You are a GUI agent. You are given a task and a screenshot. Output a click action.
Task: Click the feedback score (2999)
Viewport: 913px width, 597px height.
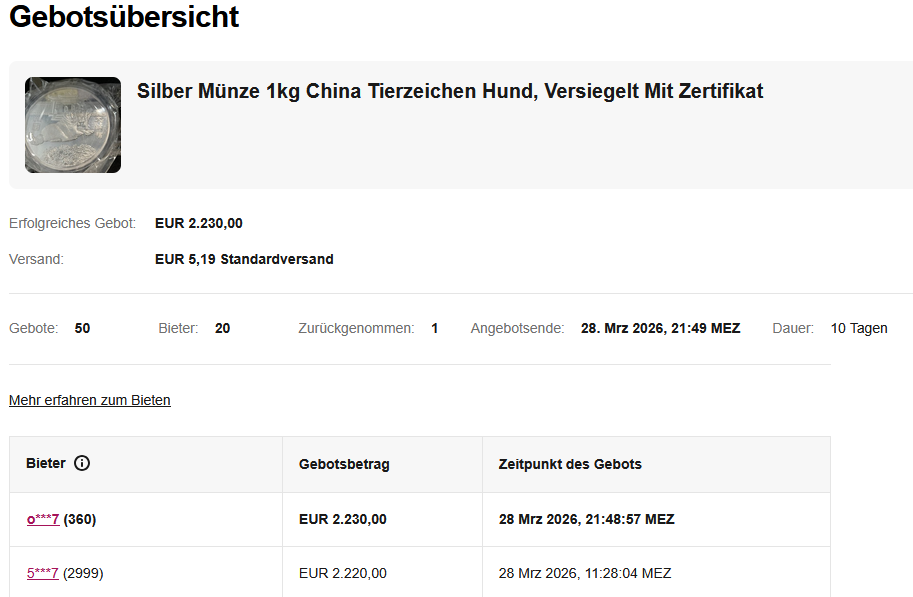pyautogui.click(x=83, y=573)
